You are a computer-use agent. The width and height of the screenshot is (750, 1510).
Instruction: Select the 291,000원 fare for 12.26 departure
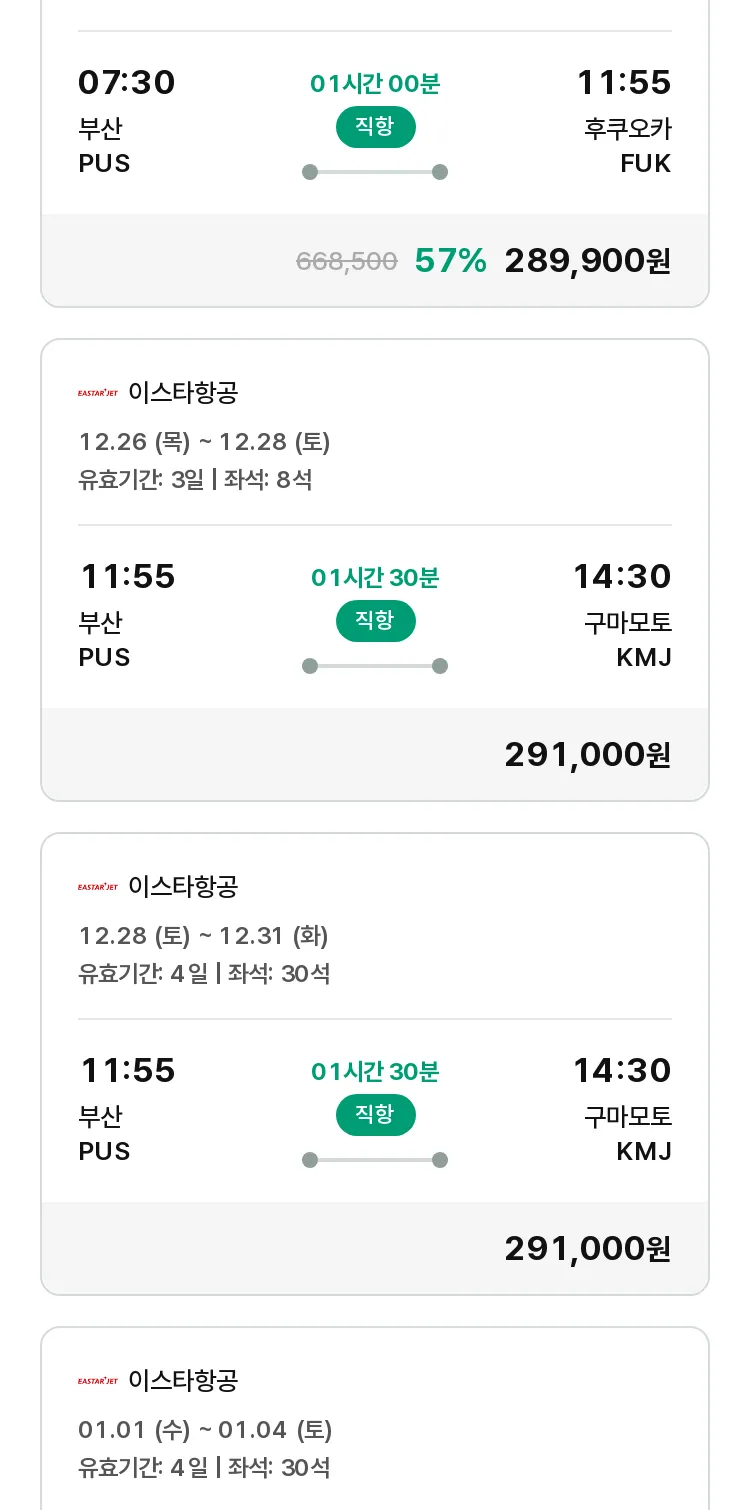[x=587, y=755]
